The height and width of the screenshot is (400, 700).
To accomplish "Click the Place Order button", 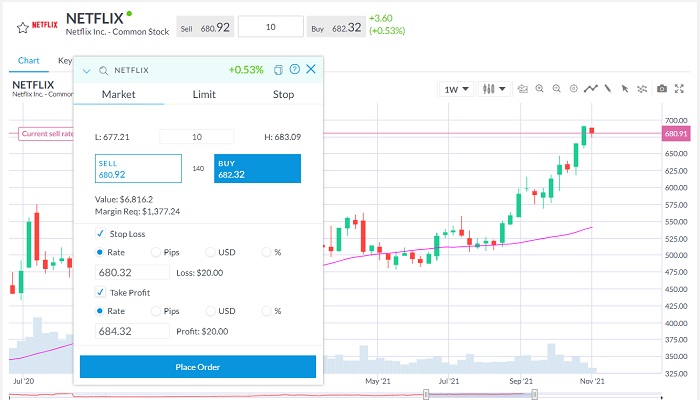I will [x=198, y=367].
